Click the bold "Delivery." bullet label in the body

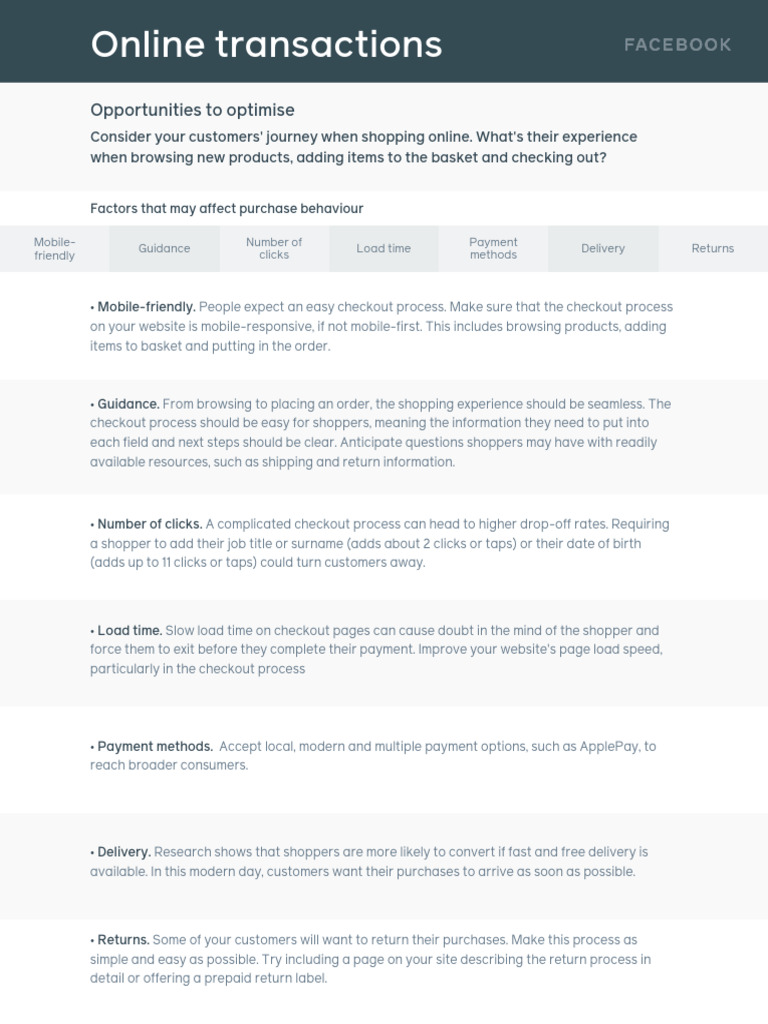point(124,852)
